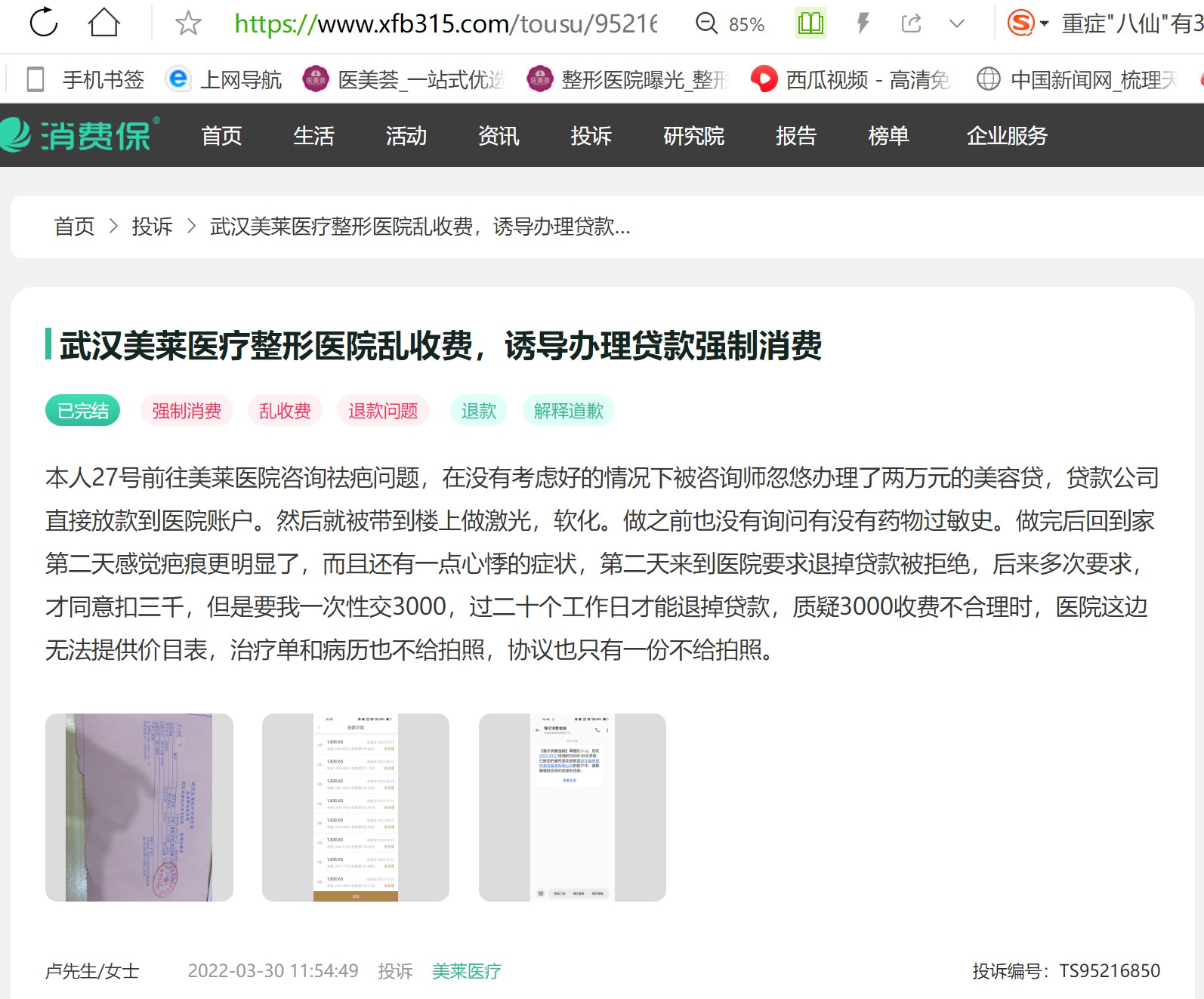The width and height of the screenshot is (1204, 999).
Task: Click the 强制消费 tag
Action: (187, 411)
